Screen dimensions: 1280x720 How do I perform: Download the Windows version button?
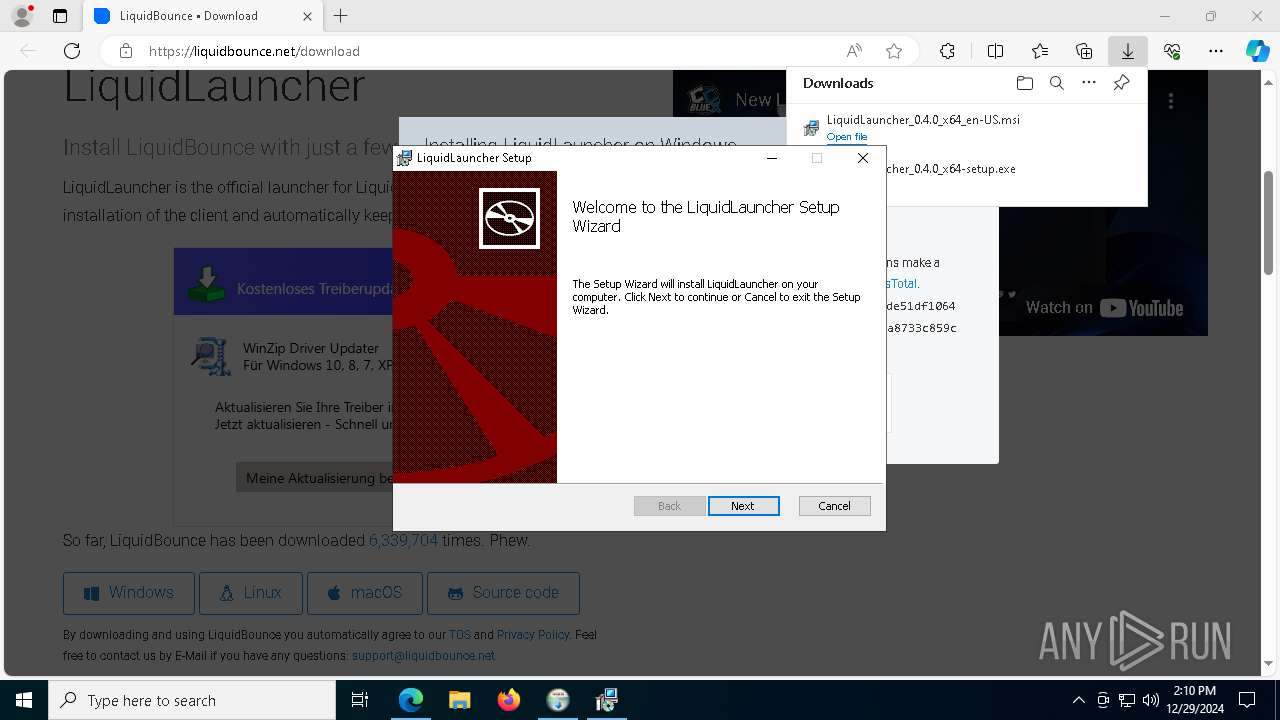click(x=129, y=593)
